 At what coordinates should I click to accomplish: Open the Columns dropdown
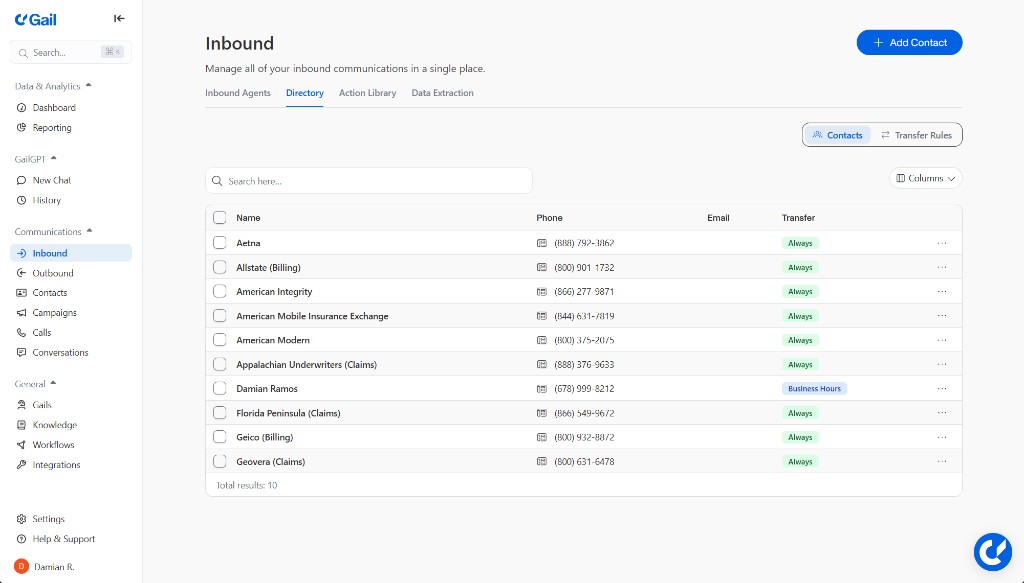pyautogui.click(x=925, y=178)
